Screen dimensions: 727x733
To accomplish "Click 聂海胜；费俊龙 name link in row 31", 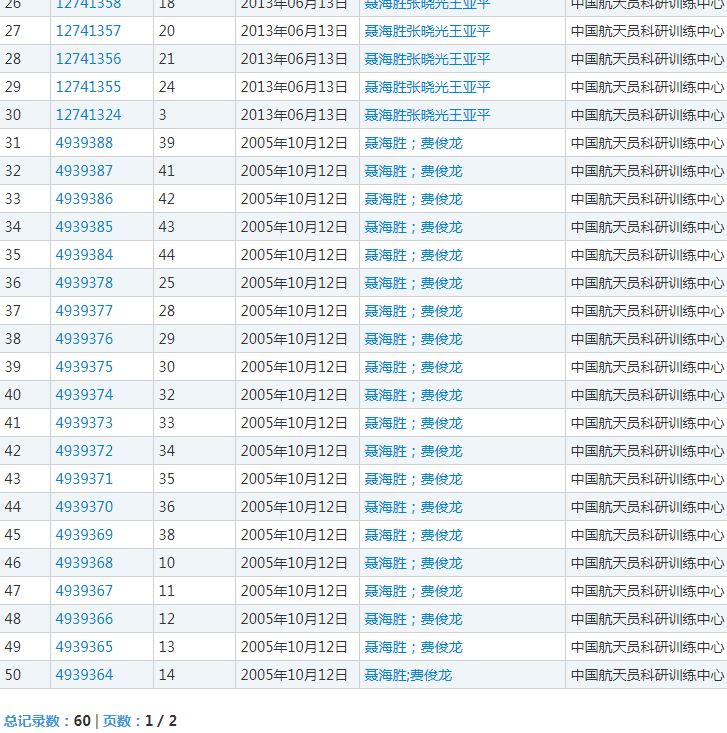I will (413, 143).
